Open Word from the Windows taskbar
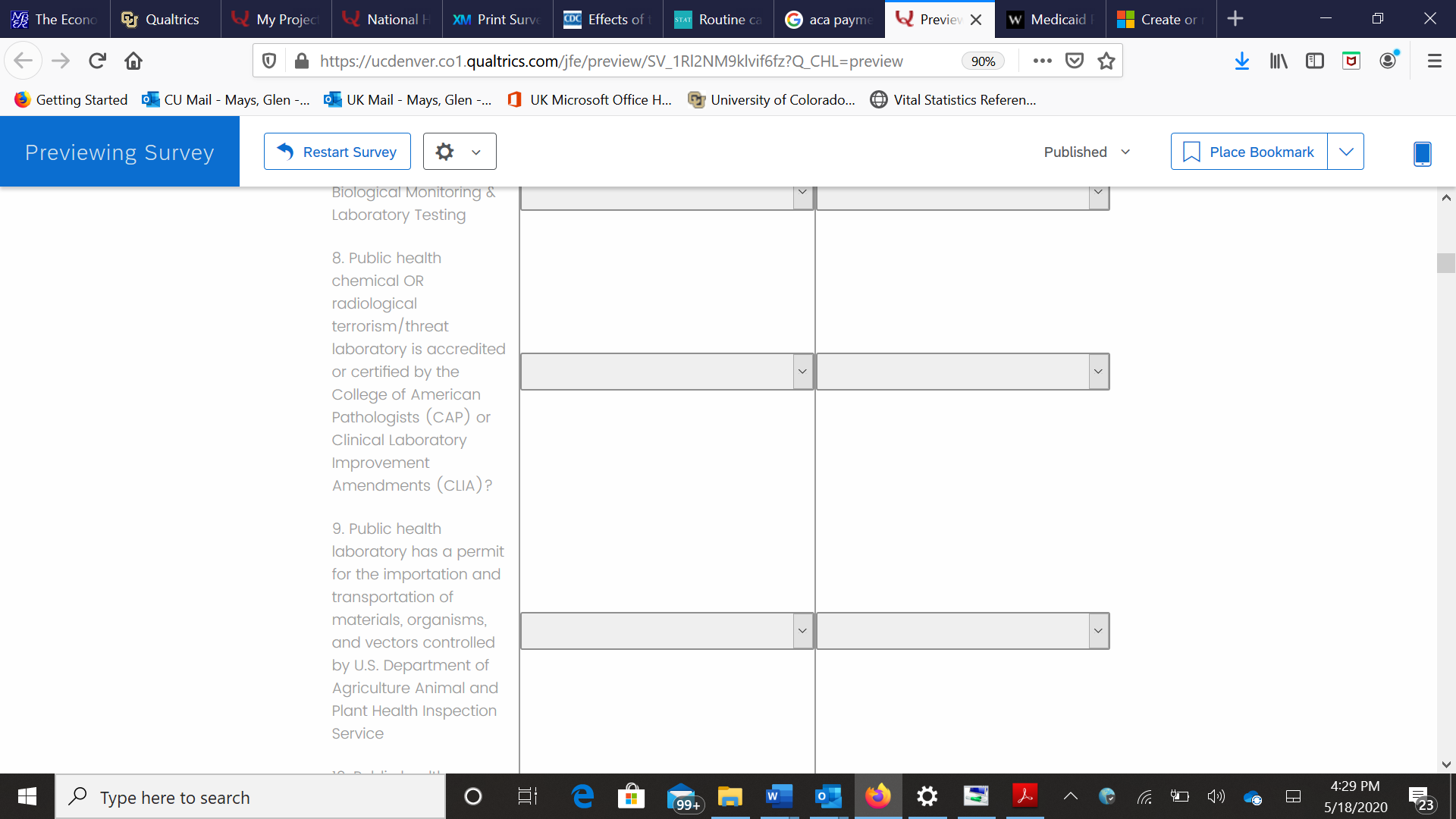The width and height of the screenshot is (1456, 819). [x=778, y=796]
